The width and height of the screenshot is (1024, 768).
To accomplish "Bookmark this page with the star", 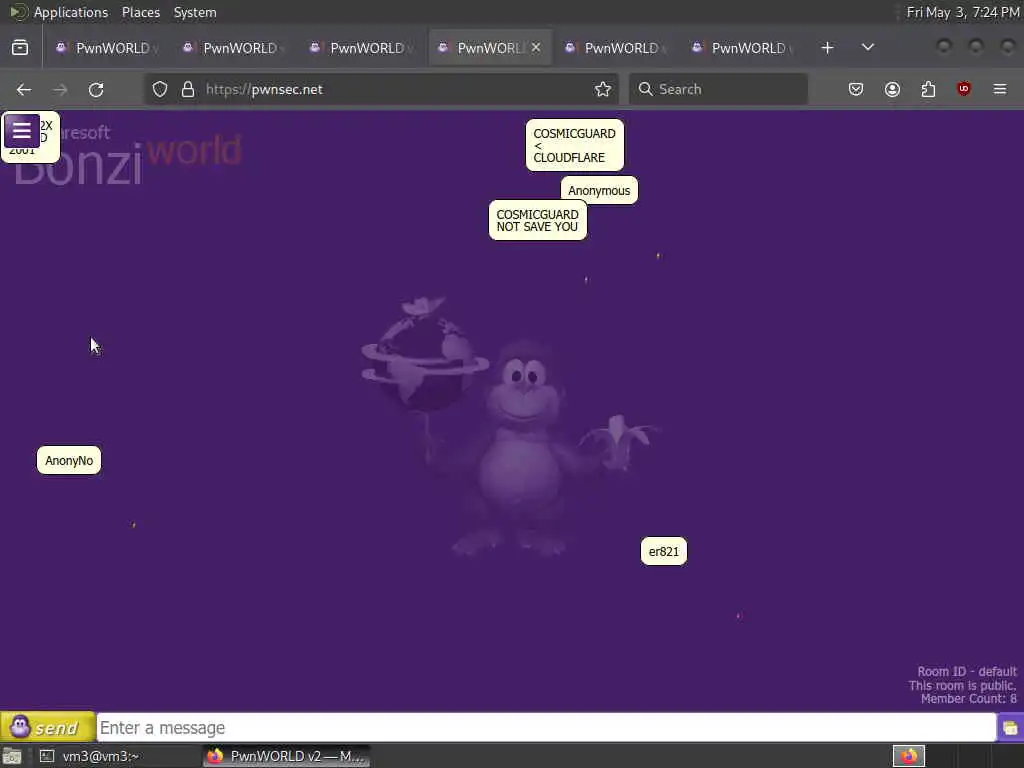I will [603, 89].
